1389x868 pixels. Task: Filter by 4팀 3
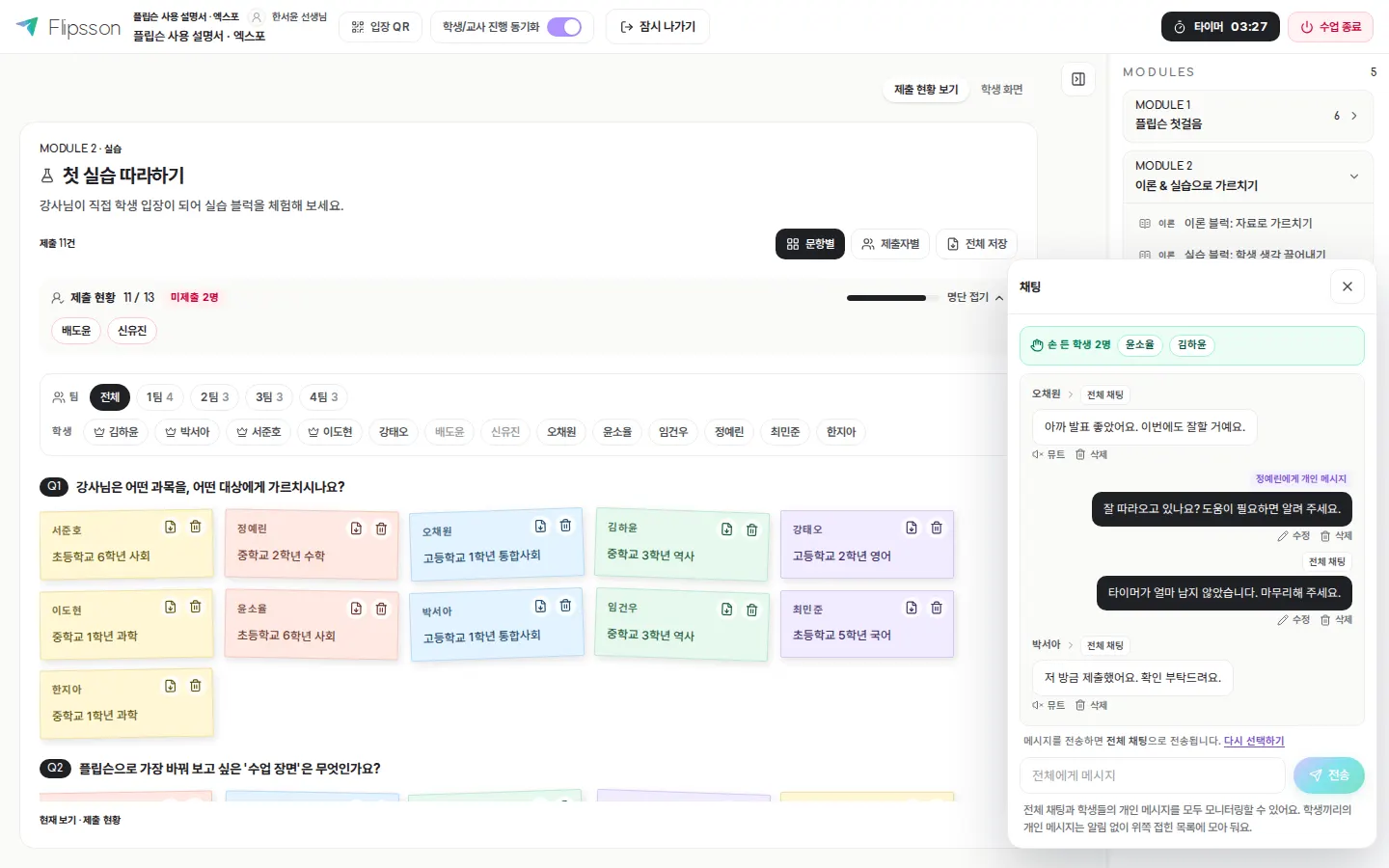click(x=323, y=397)
